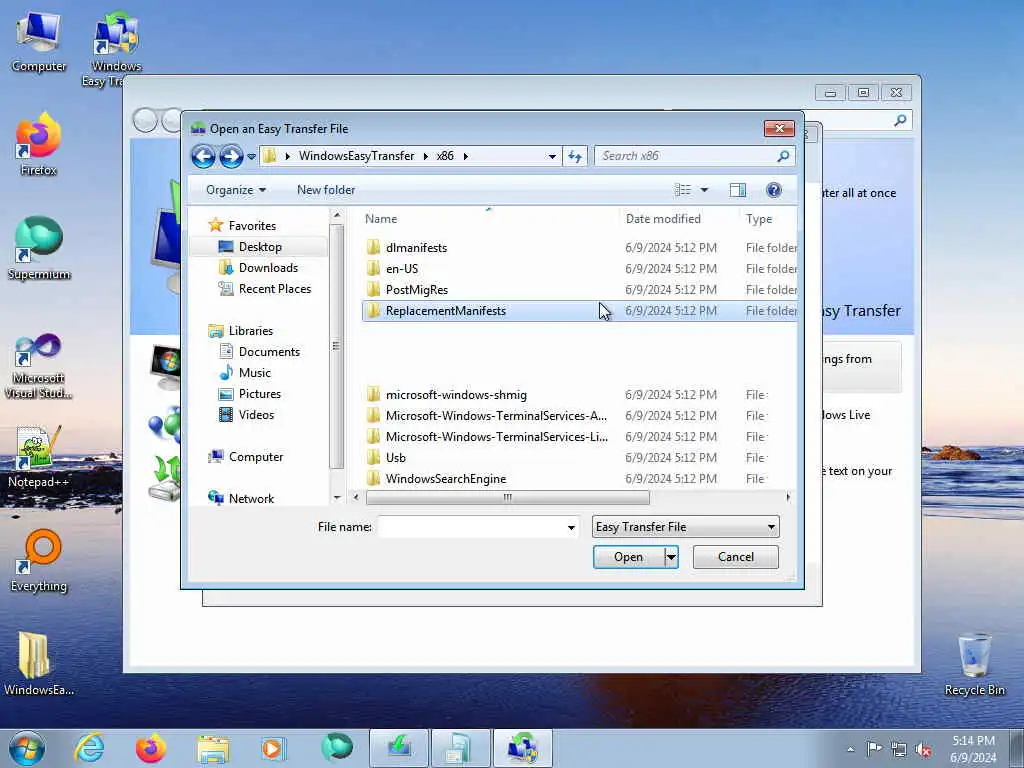Open the Computer desktop icon

(39, 40)
